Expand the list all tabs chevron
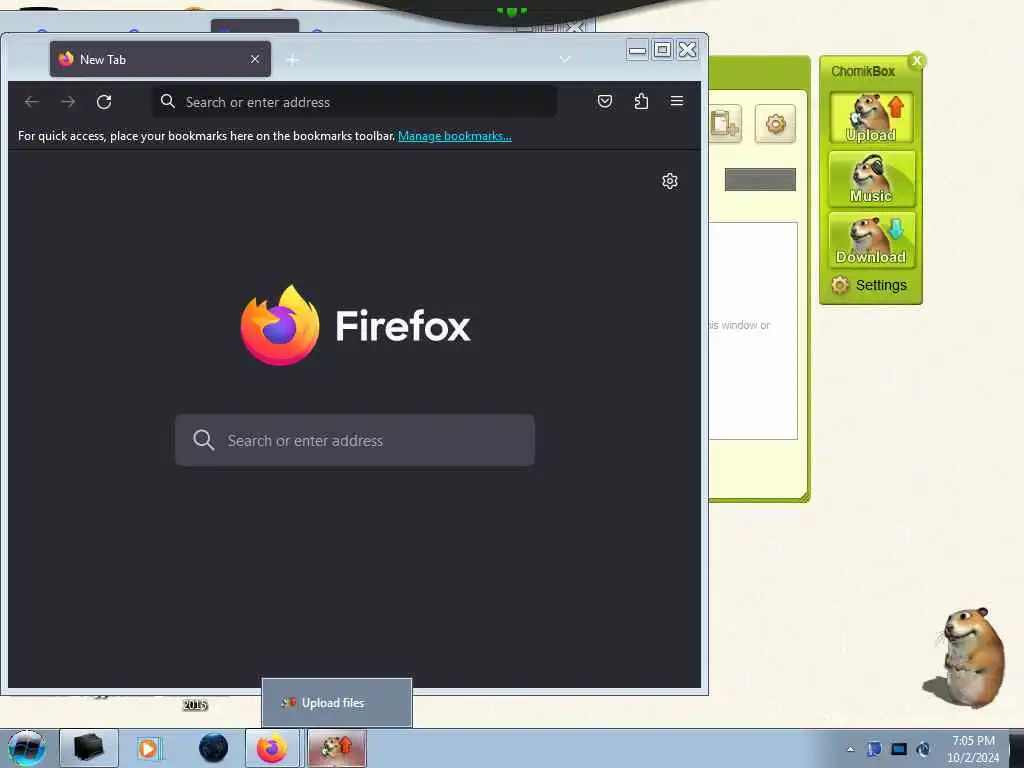 click(x=565, y=59)
